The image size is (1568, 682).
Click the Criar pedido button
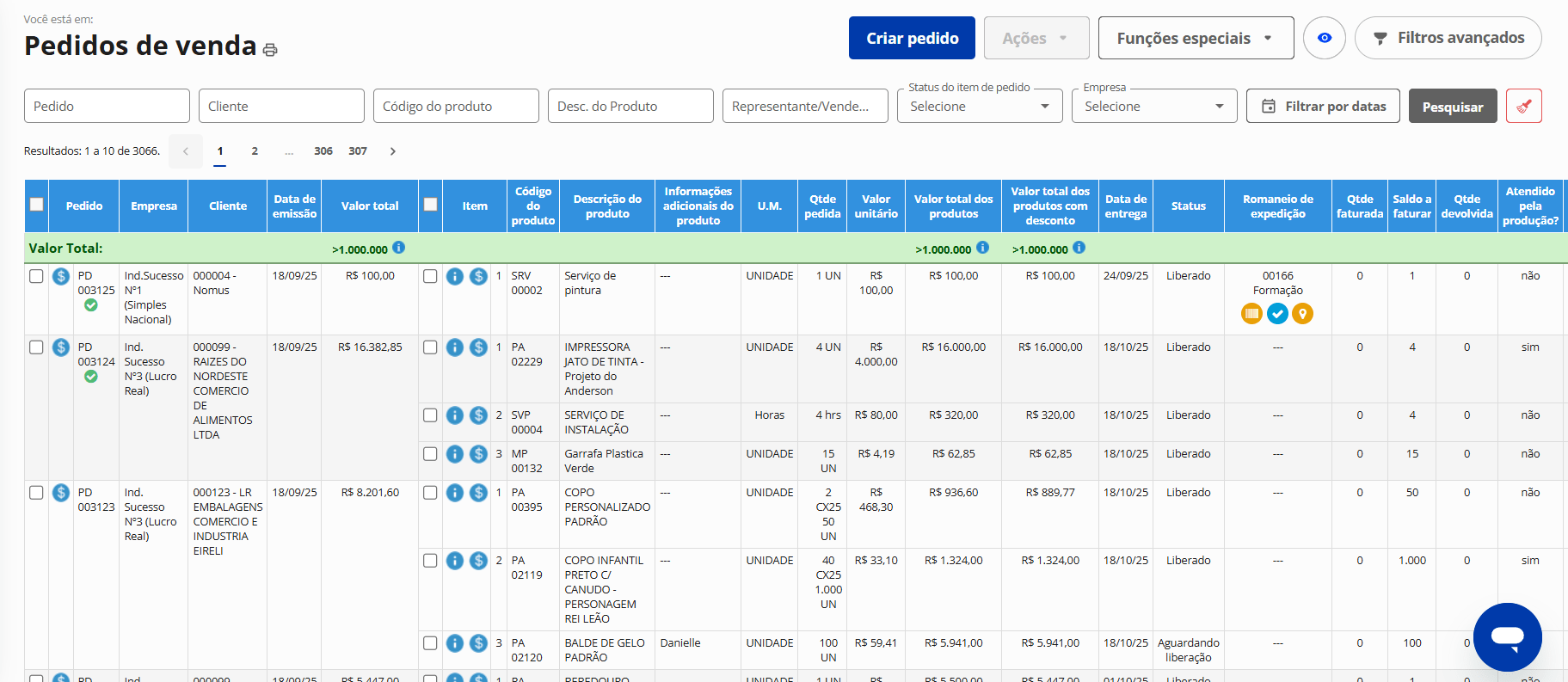(x=912, y=38)
